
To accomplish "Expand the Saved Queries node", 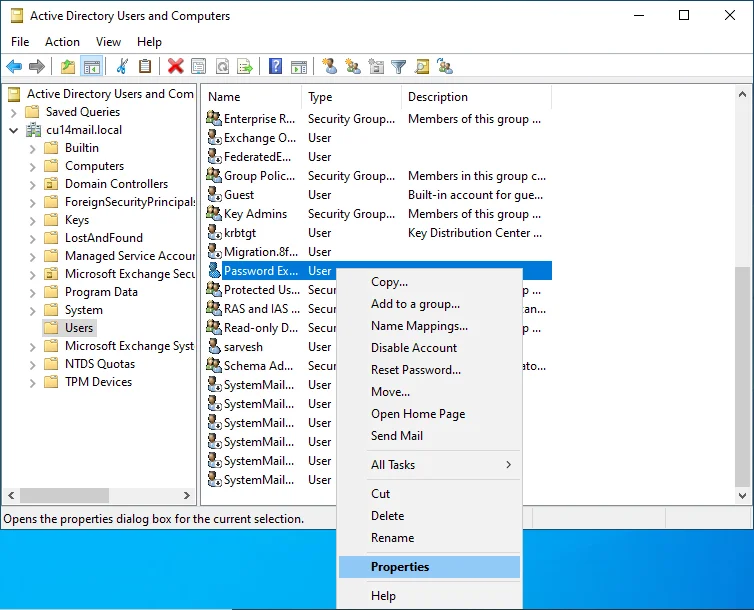I will click(14, 113).
